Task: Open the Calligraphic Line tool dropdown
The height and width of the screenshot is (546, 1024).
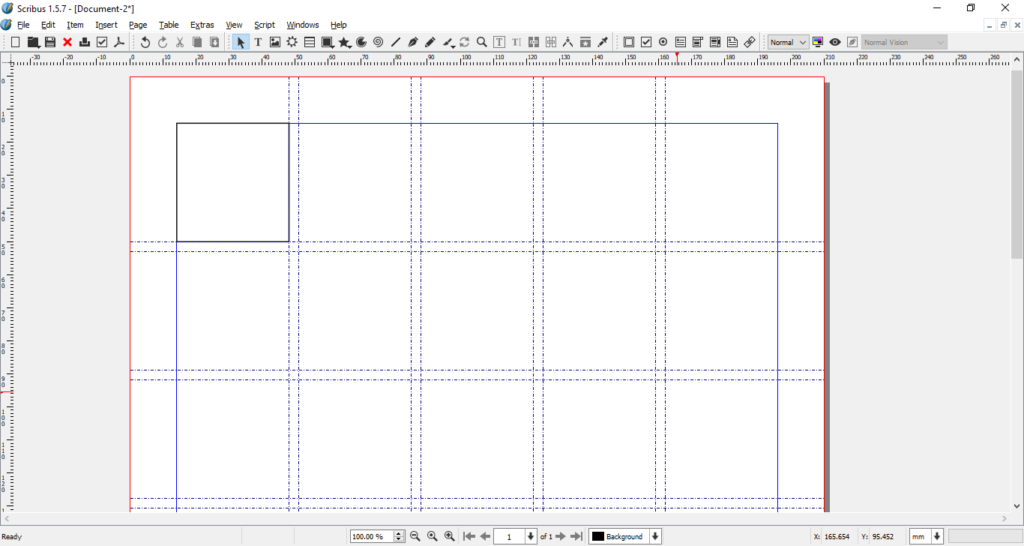Action: [x=448, y=42]
